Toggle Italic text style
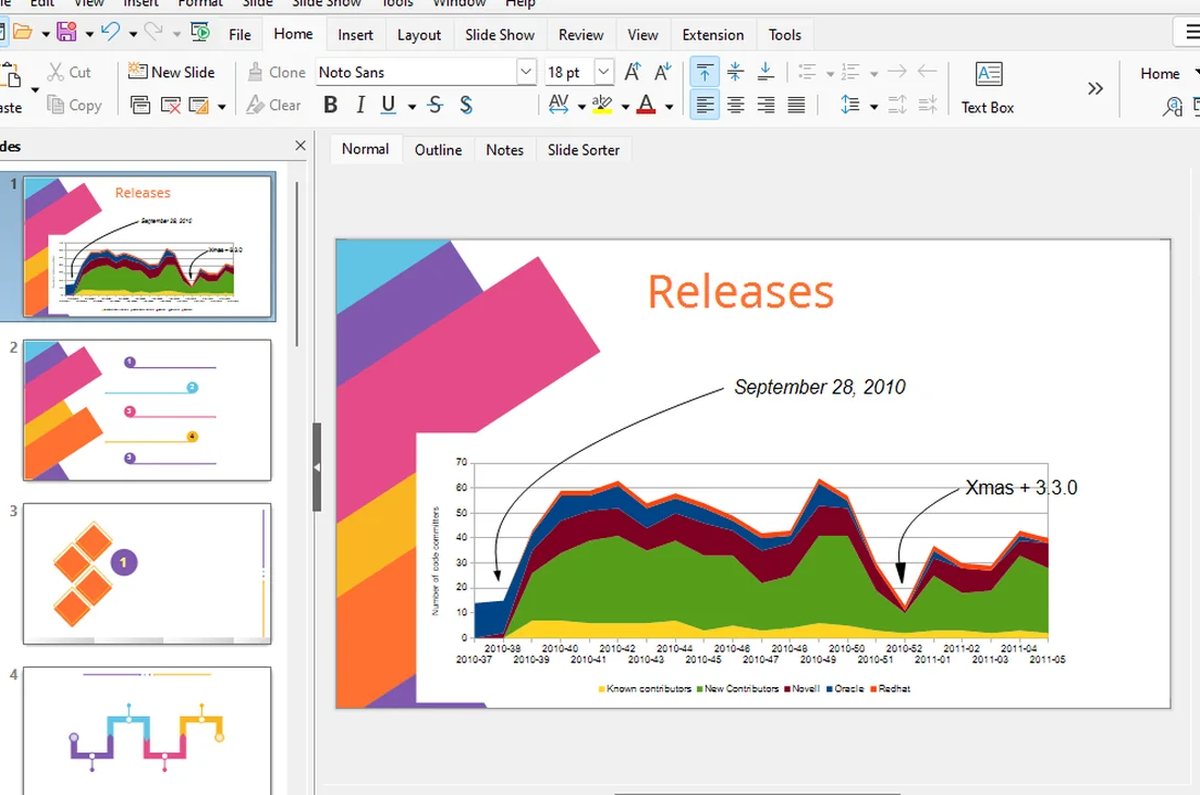This screenshot has height=795, width=1200. click(360, 105)
